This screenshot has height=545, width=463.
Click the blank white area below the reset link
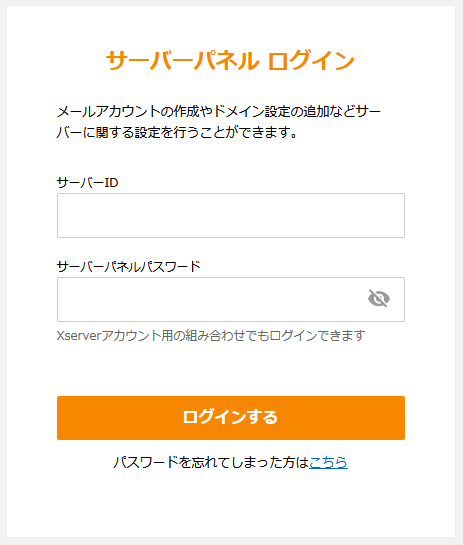coord(231,504)
